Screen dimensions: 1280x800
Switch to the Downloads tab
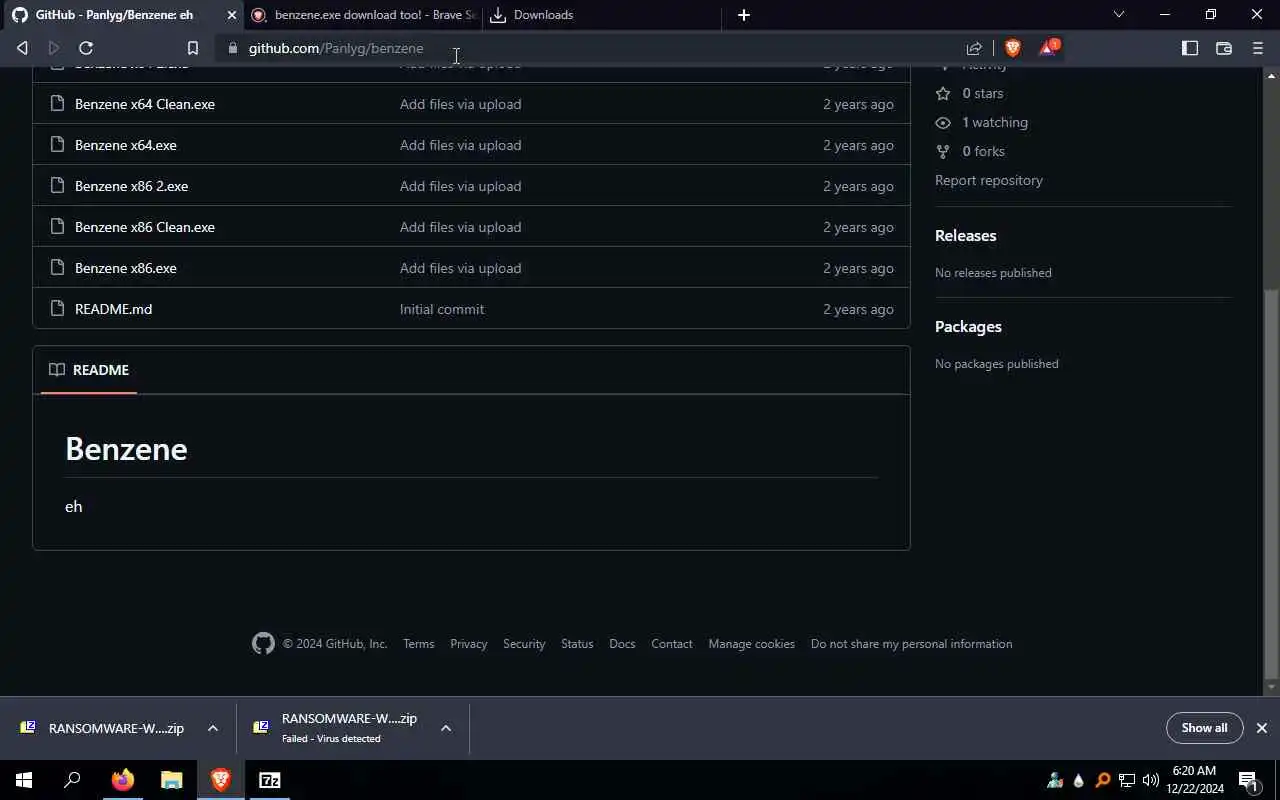[602, 15]
